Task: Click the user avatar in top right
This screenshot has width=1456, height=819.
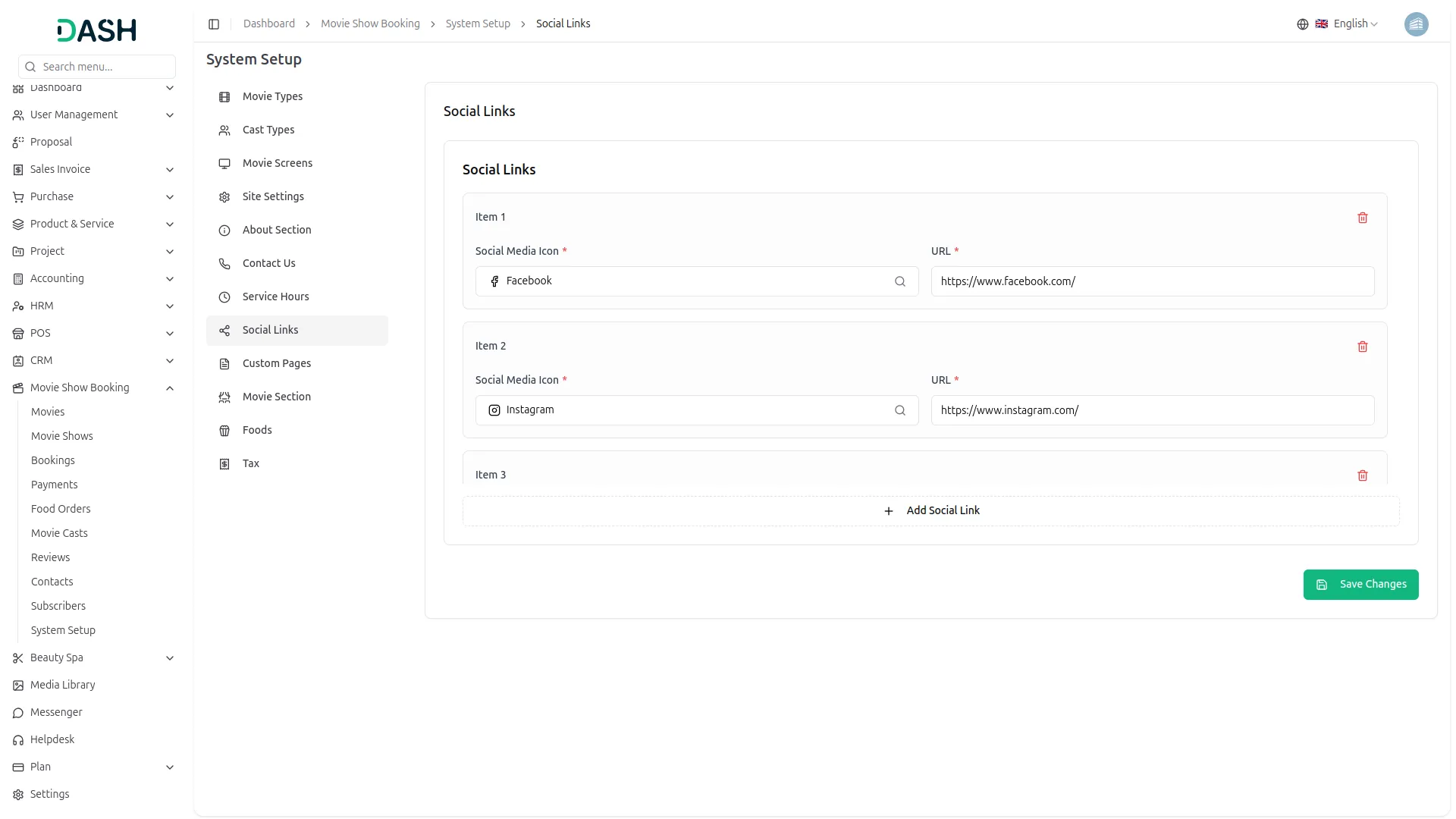Action: (1417, 24)
